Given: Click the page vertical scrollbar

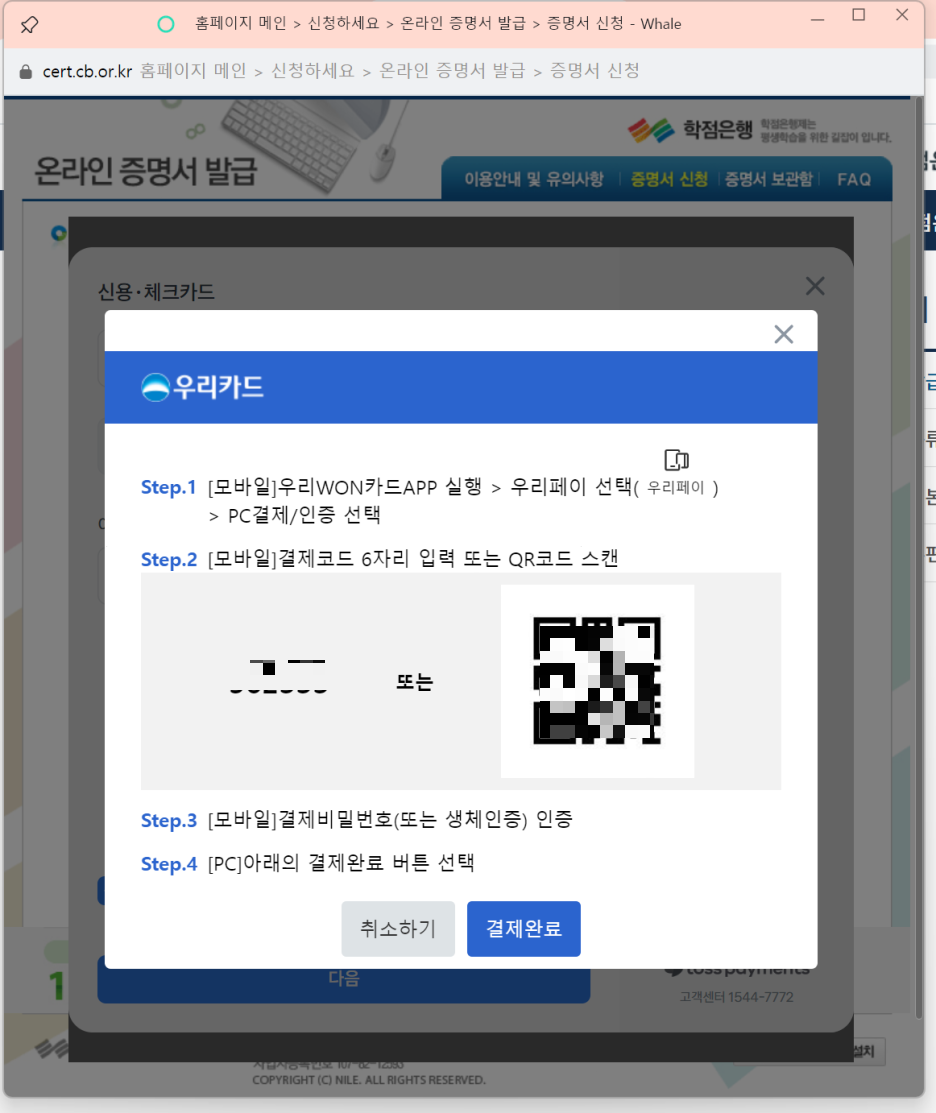Looking at the screenshot, I should tap(919, 557).
